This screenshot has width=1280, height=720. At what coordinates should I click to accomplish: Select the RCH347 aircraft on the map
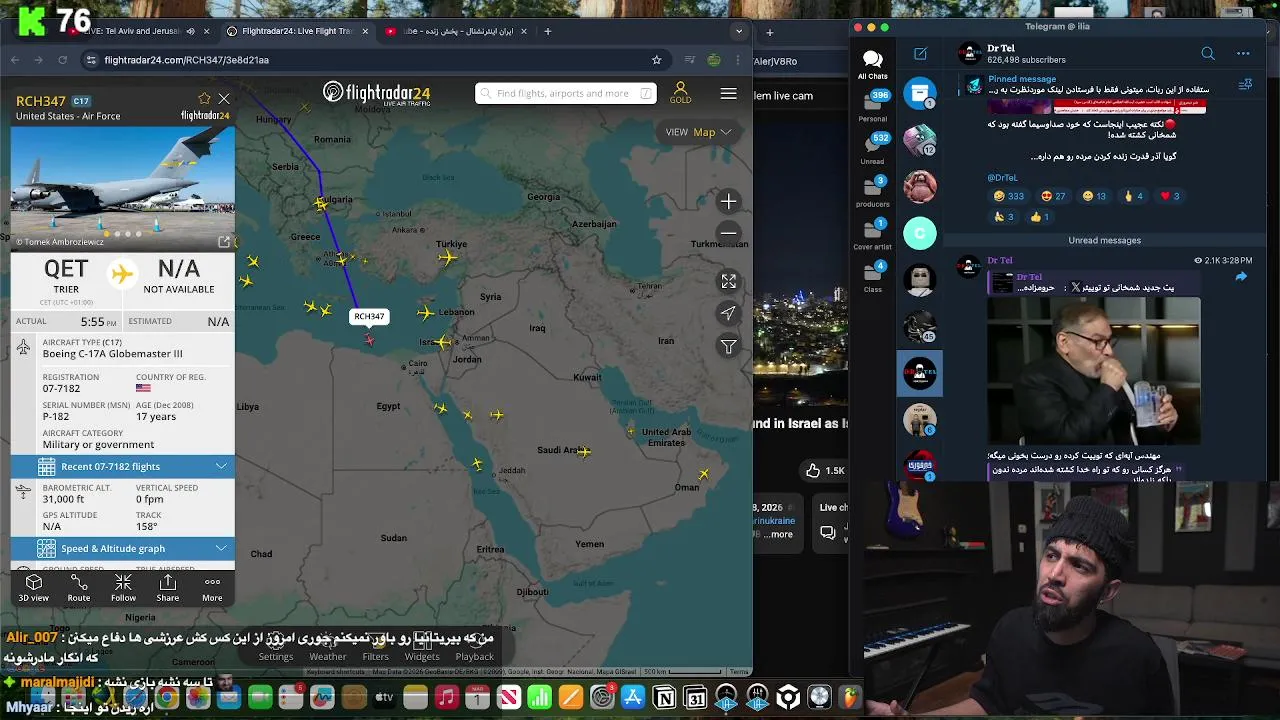click(369, 340)
